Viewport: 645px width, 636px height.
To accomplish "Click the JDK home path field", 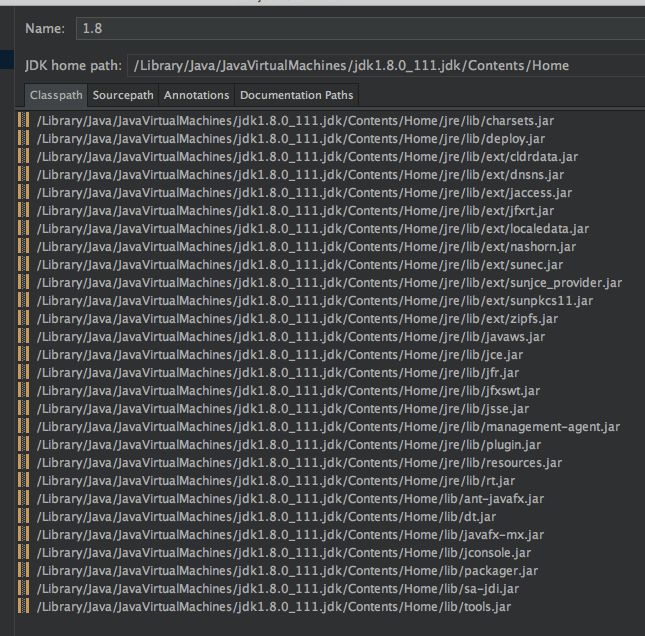I will (386, 65).
